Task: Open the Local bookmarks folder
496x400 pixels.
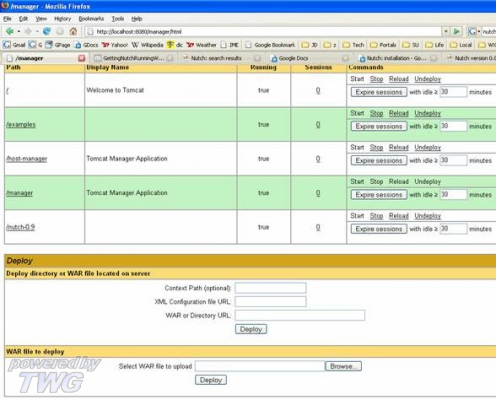Action: coord(461,45)
